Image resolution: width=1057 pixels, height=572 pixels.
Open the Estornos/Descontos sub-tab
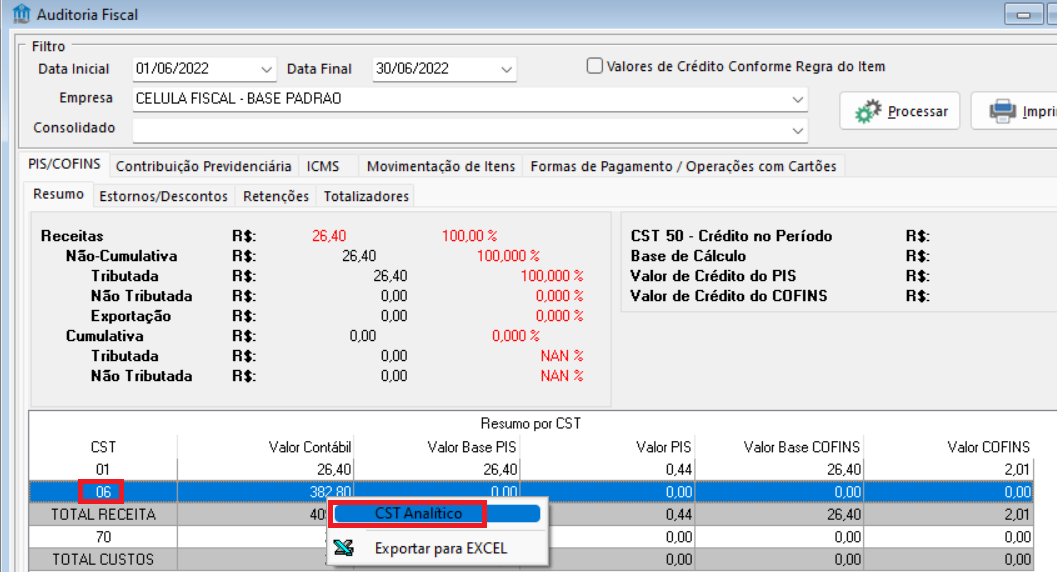point(163,196)
